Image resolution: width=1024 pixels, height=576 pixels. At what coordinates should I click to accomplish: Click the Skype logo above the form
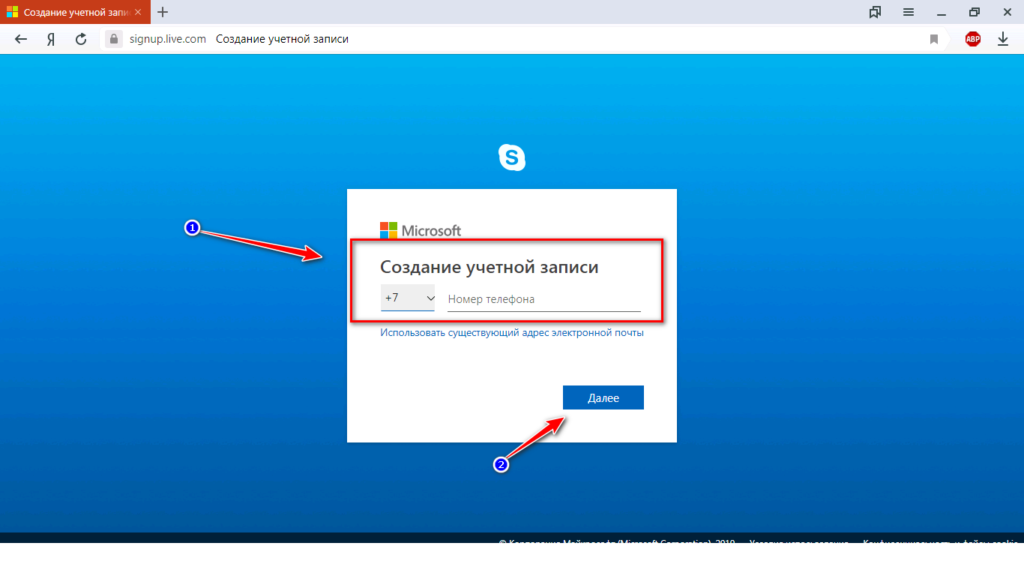click(x=512, y=157)
